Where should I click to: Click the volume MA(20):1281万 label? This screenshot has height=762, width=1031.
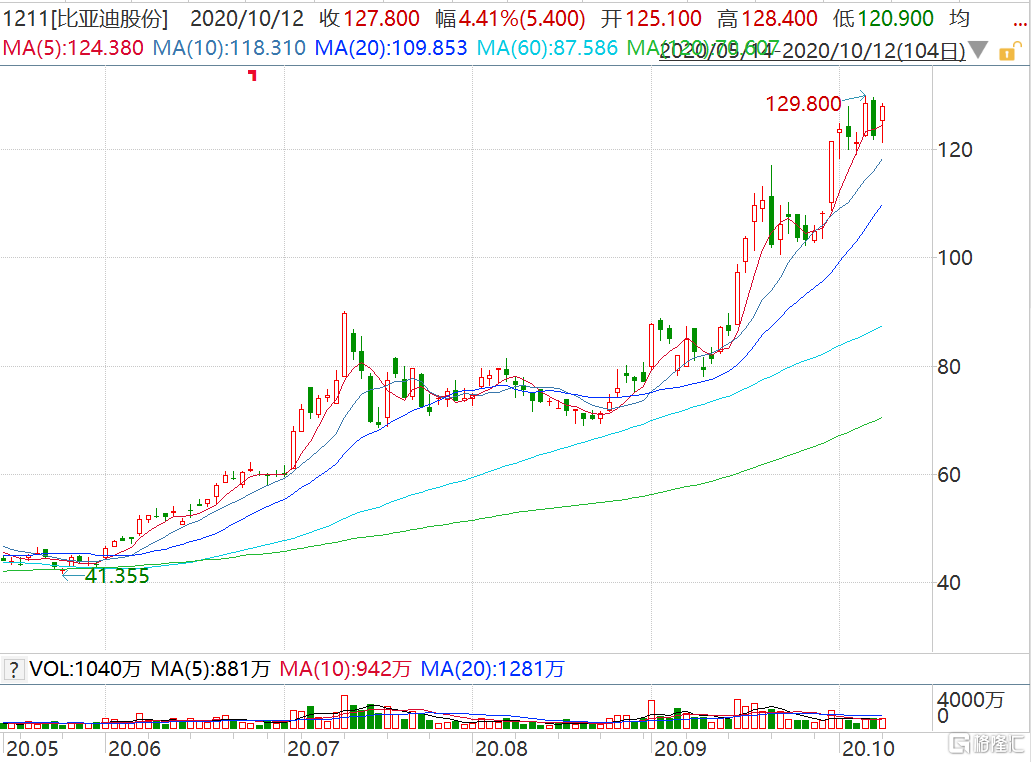(492, 669)
